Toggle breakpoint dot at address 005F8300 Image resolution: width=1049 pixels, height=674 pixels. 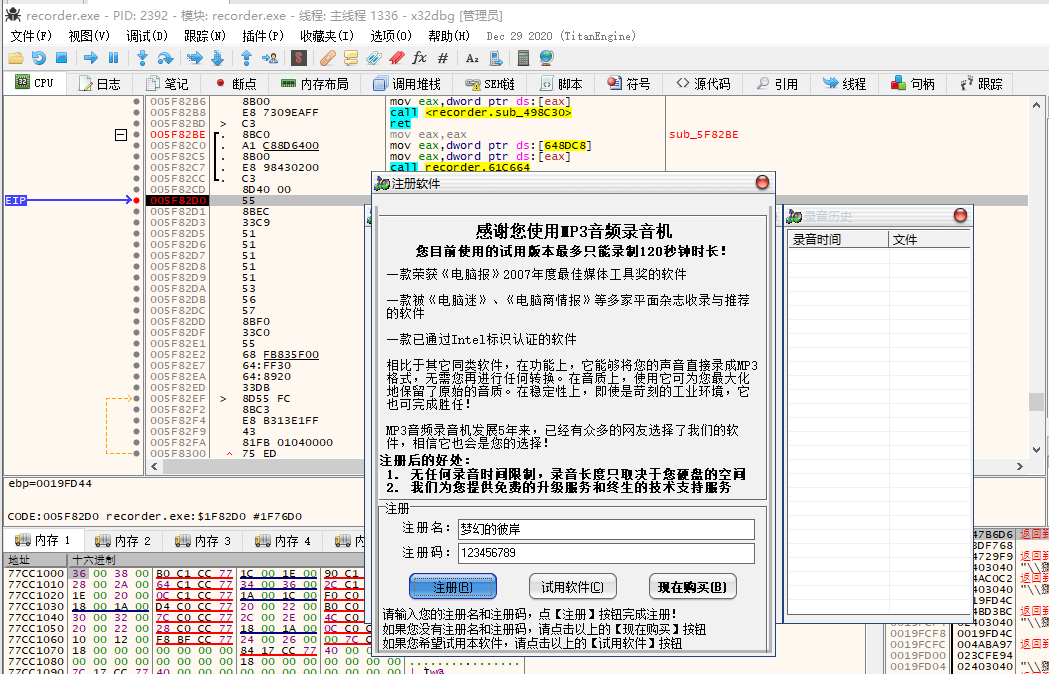click(x=136, y=453)
